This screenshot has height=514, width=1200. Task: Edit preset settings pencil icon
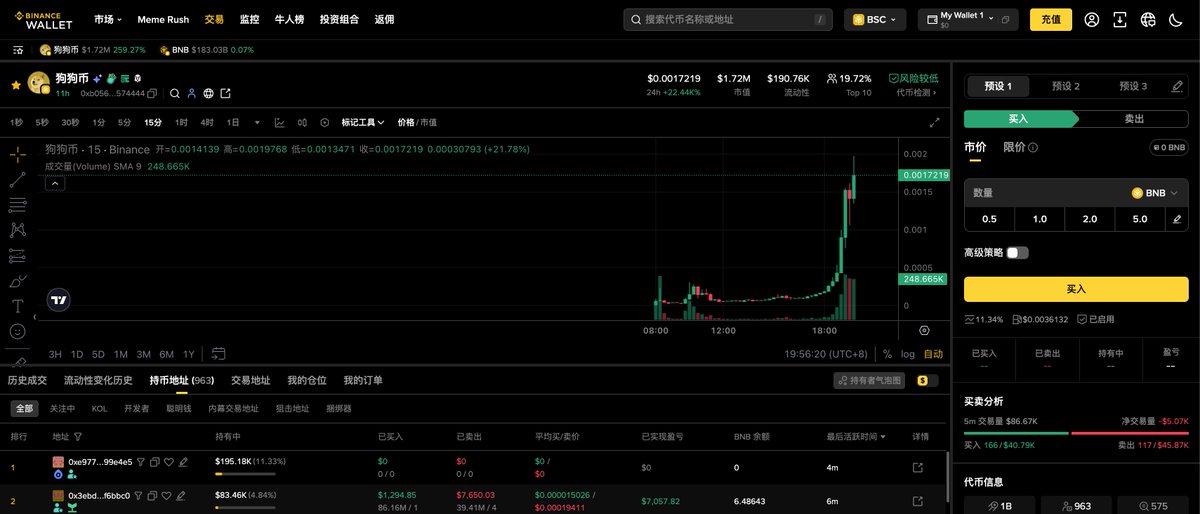[x=1177, y=86]
